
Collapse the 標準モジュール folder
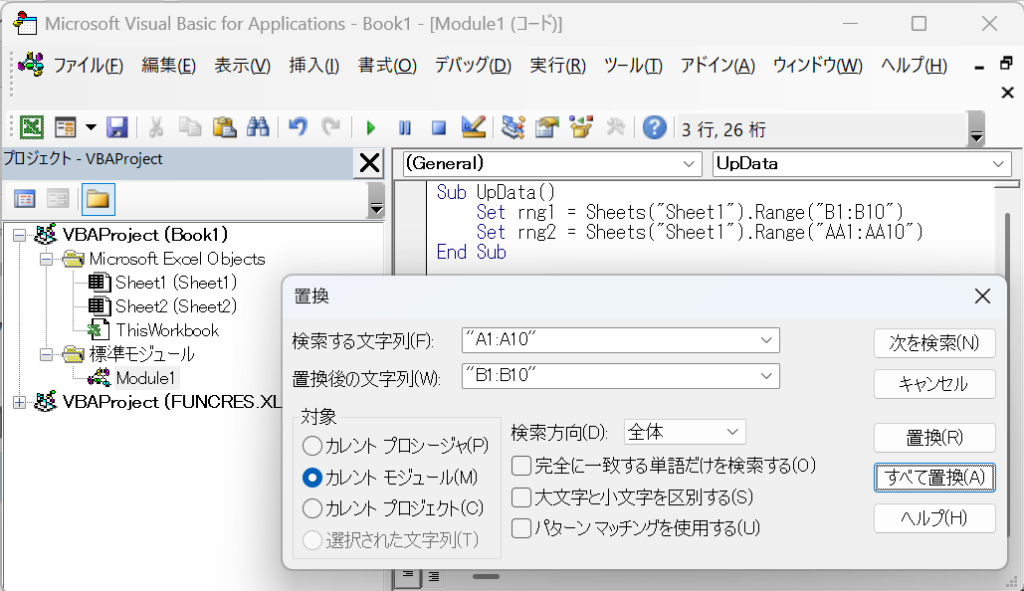pyautogui.click(x=46, y=354)
